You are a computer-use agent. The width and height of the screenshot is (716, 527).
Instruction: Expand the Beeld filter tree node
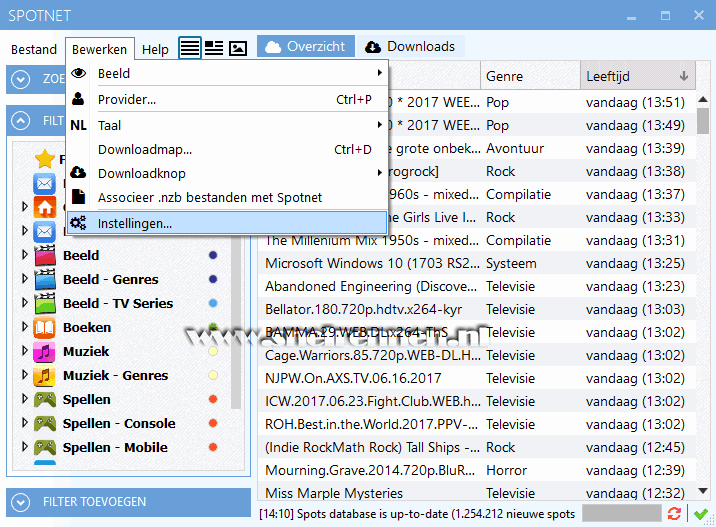pos(25,254)
